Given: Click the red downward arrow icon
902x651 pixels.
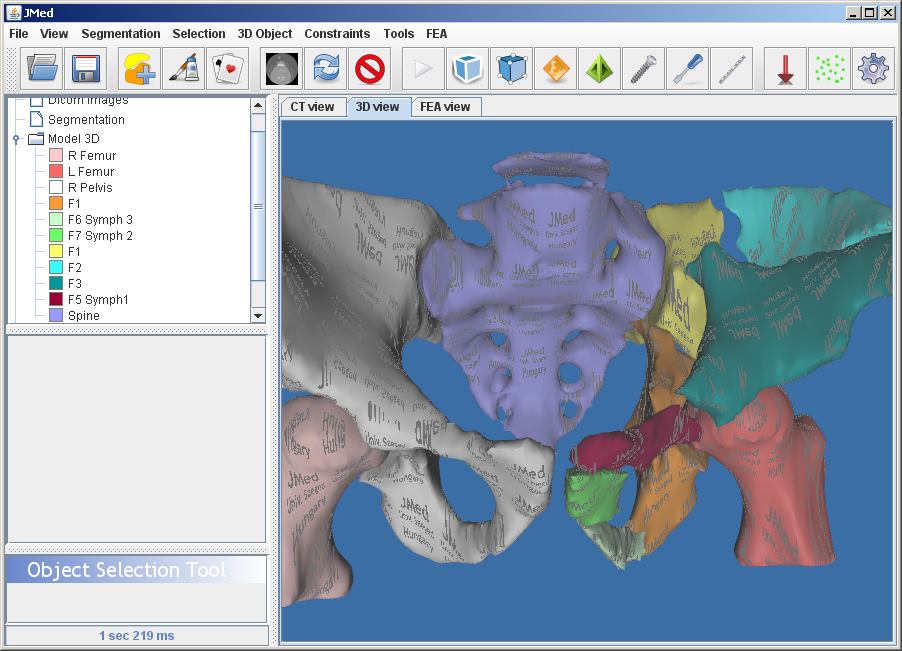Looking at the screenshot, I should [785, 69].
